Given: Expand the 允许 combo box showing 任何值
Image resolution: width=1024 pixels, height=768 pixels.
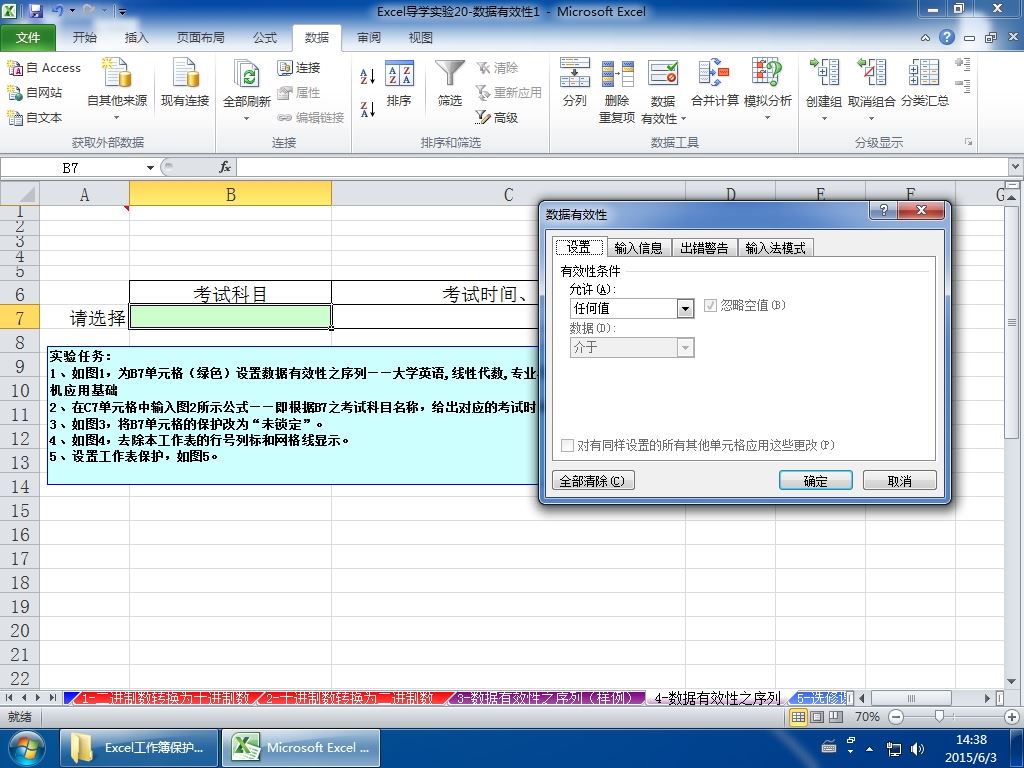Looking at the screenshot, I should [x=685, y=308].
